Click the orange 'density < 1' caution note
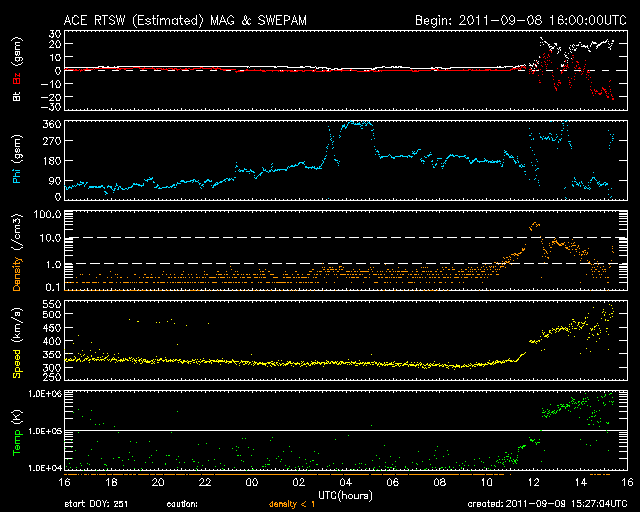Screen dimensions: 640x512 click(292, 504)
